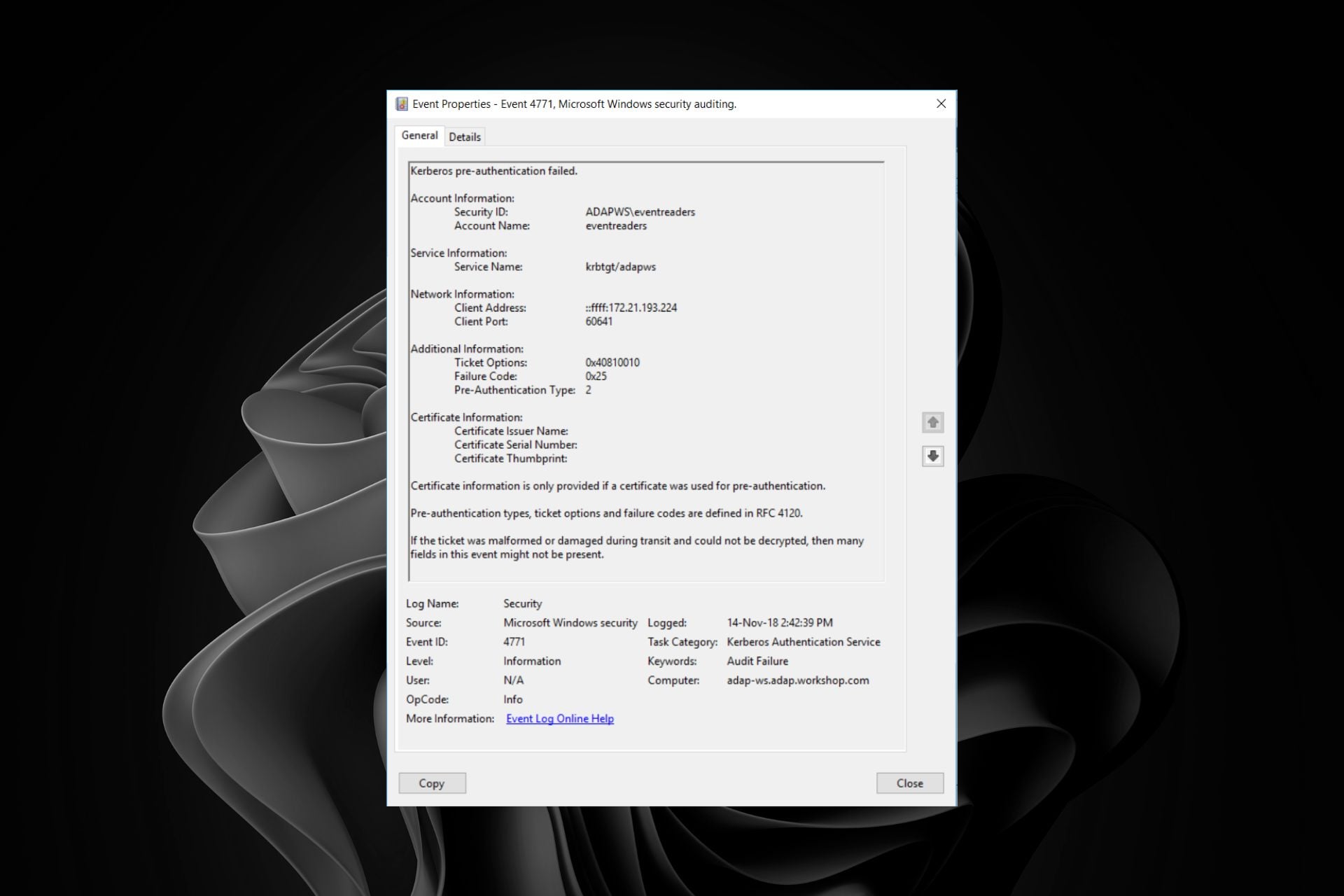Click the Log Name field showing Security
The image size is (1344, 896).
pos(522,603)
